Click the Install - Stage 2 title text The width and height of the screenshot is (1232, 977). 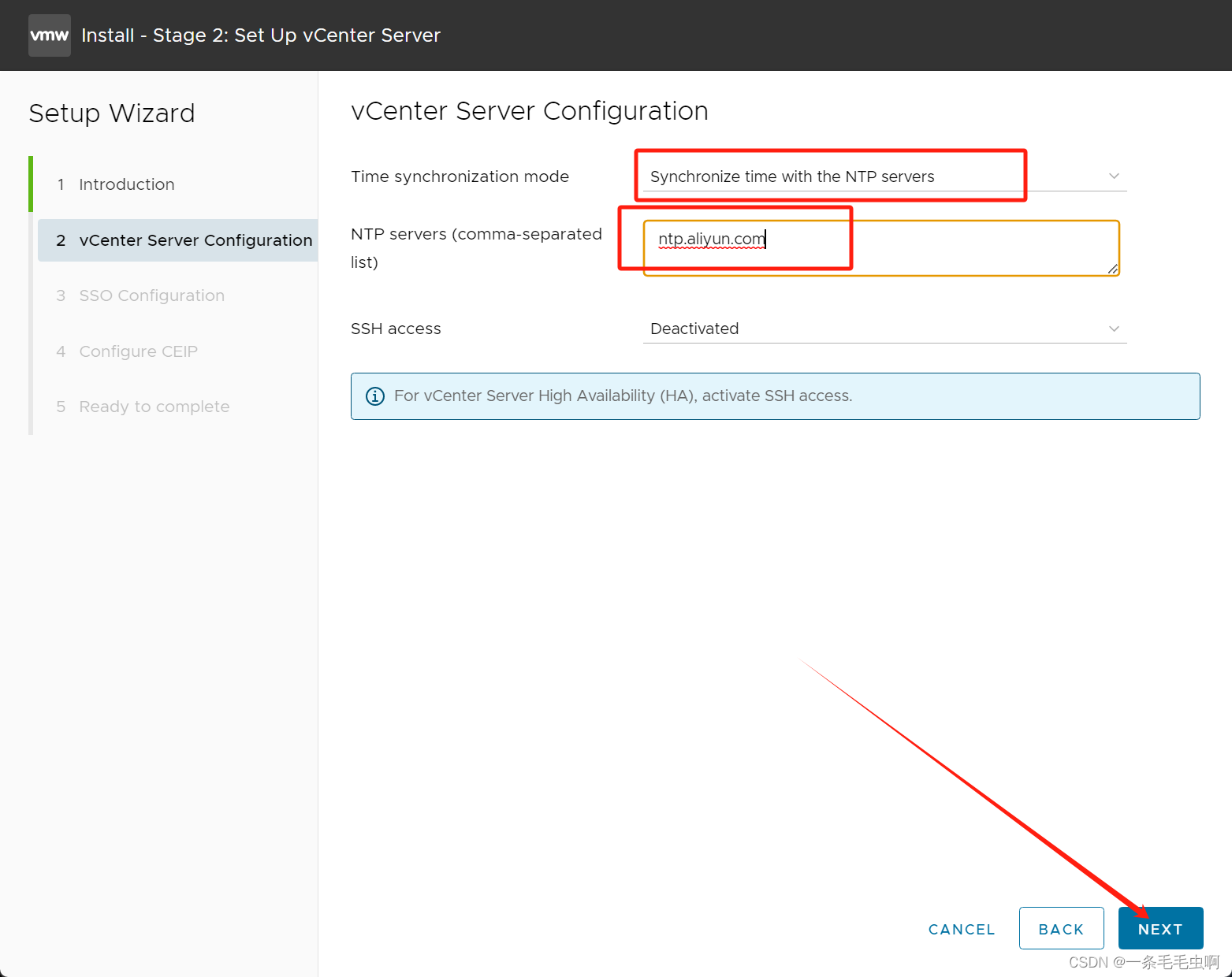coord(261,35)
